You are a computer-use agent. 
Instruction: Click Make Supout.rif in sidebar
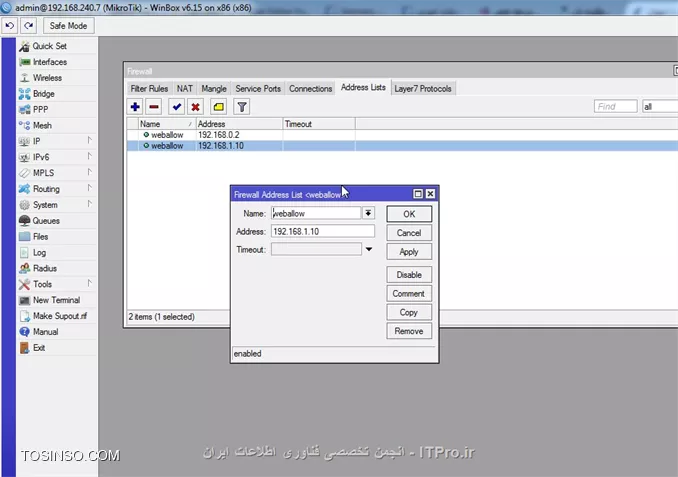click(57, 316)
